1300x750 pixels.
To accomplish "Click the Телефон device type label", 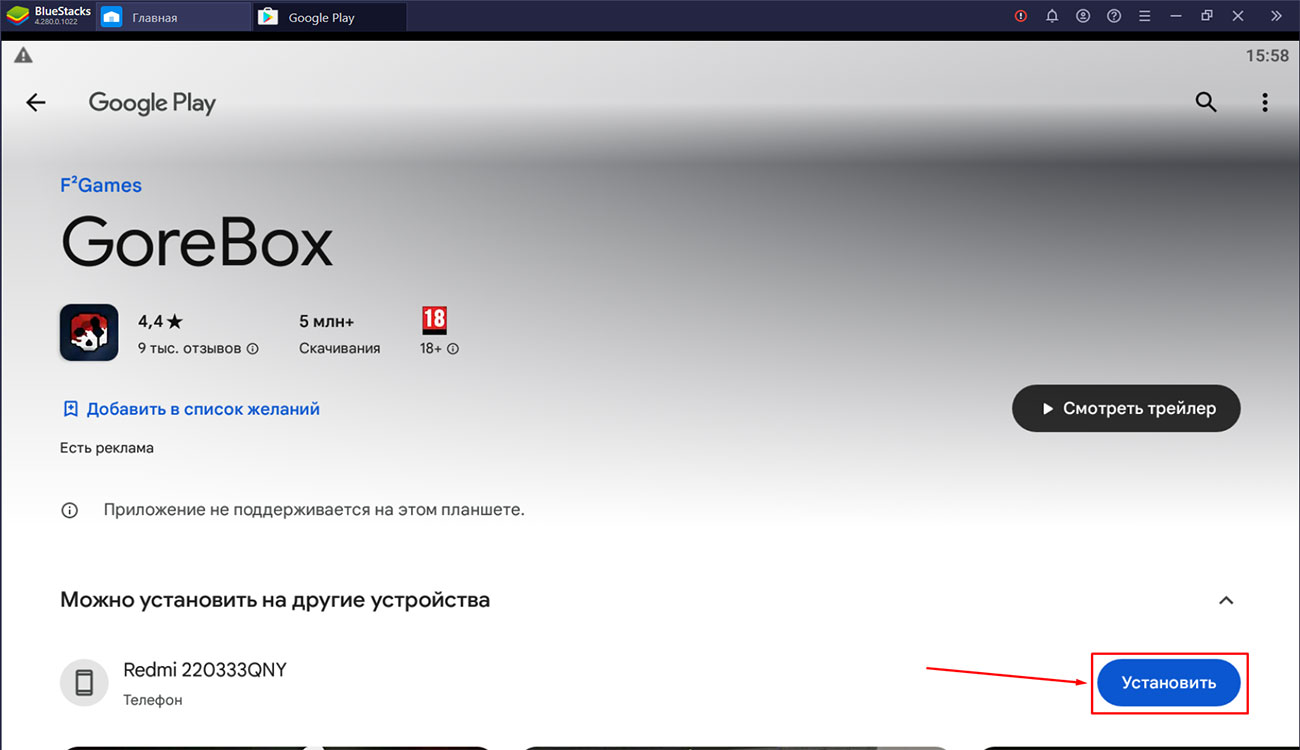I will (x=153, y=700).
